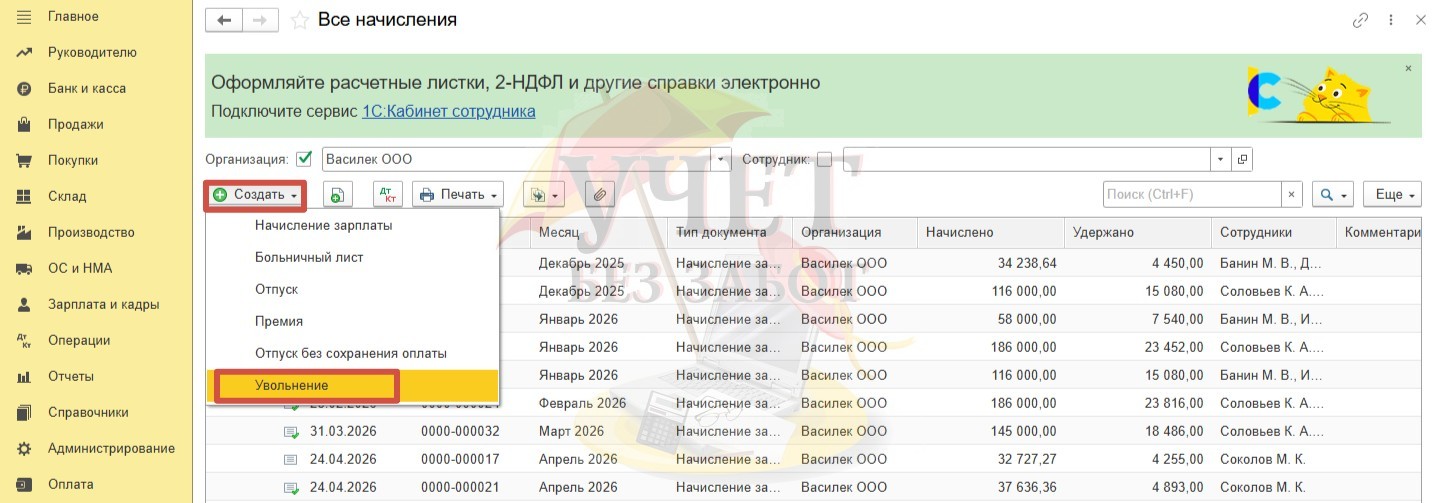1434x503 pixels.
Task: Go back with the left arrow button
Action: (224, 20)
